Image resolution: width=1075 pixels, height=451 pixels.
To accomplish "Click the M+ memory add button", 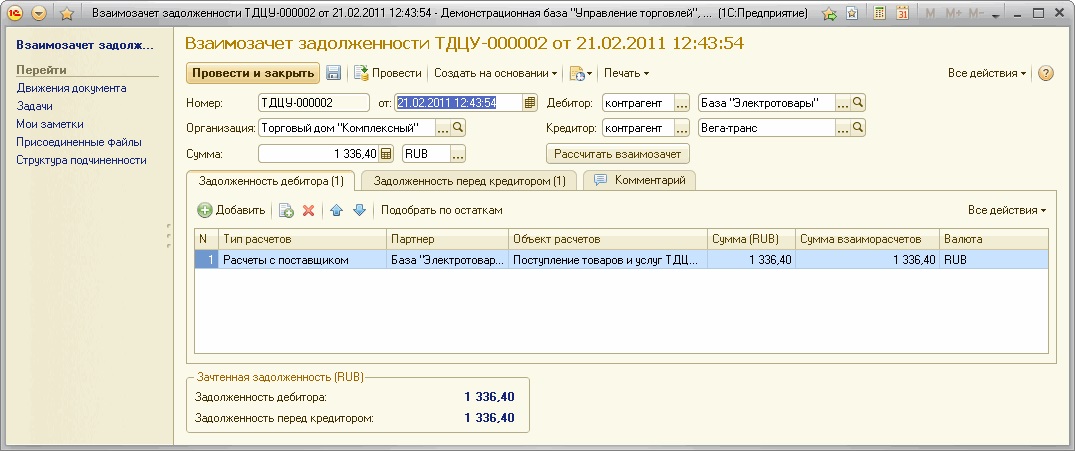I will pos(954,13).
